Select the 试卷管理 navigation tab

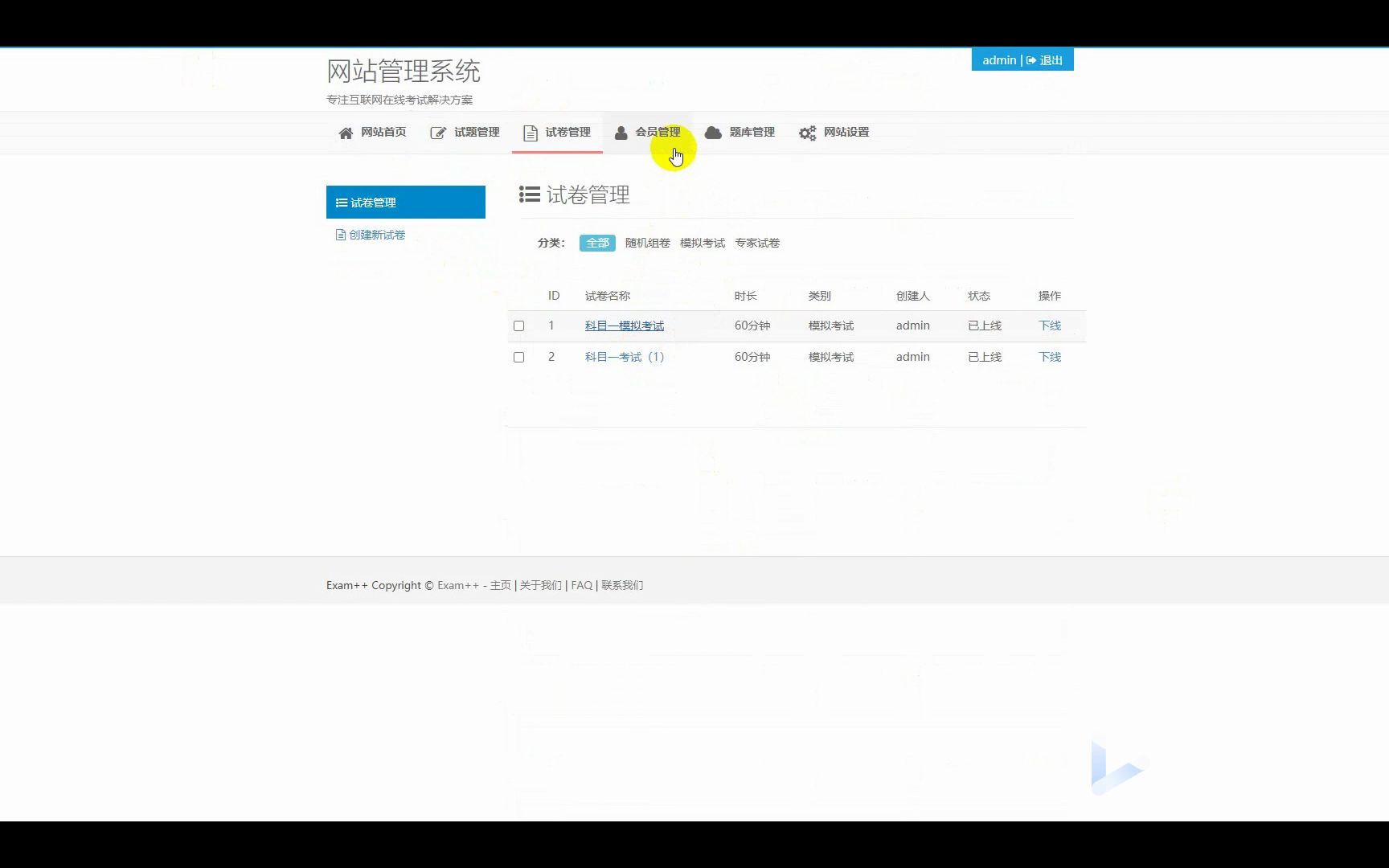[557, 133]
